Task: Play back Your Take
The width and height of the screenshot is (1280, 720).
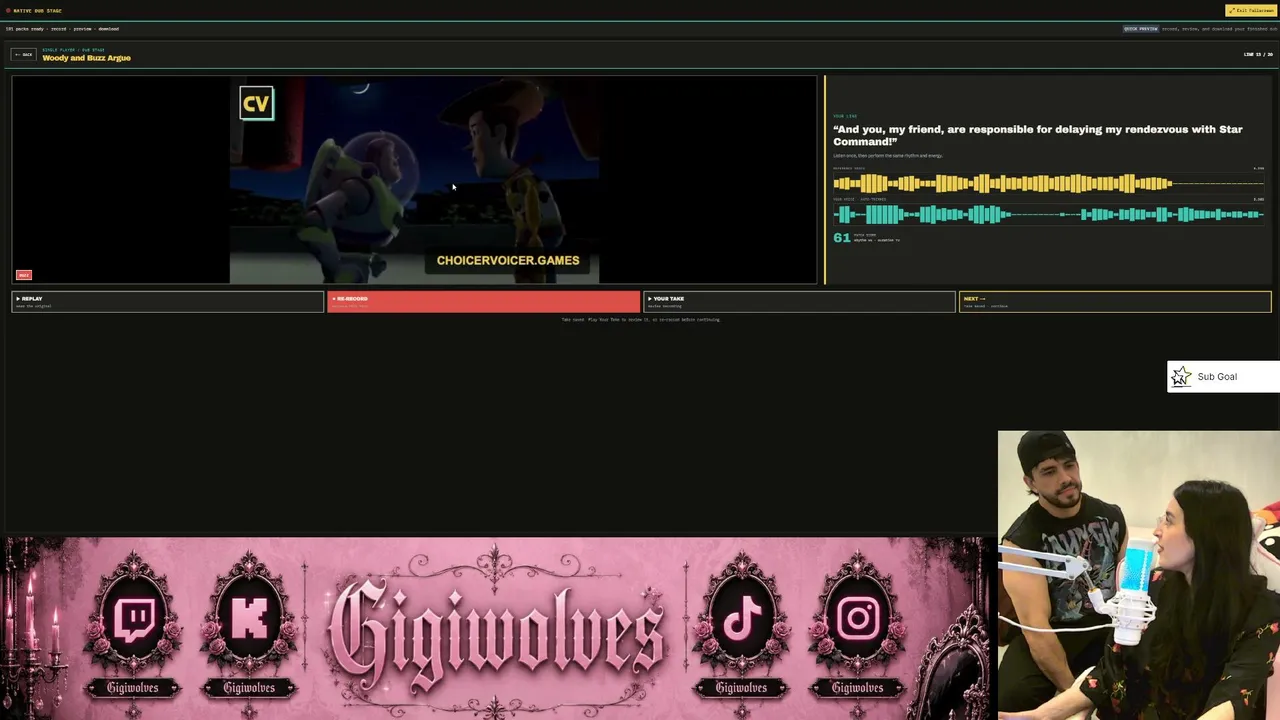Action: (799, 301)
